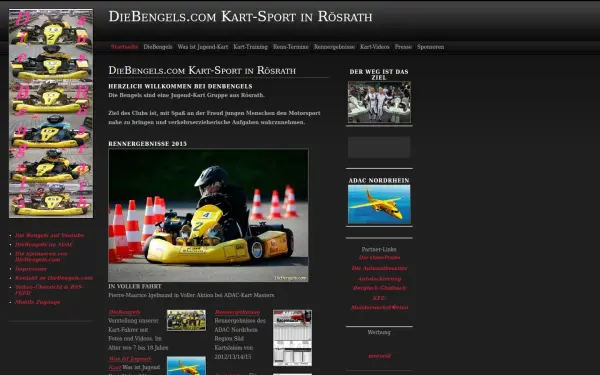Select Renn-Termine in the navigation bar
The height and width of the screenshot is (375, 600).
pos(290,47)
